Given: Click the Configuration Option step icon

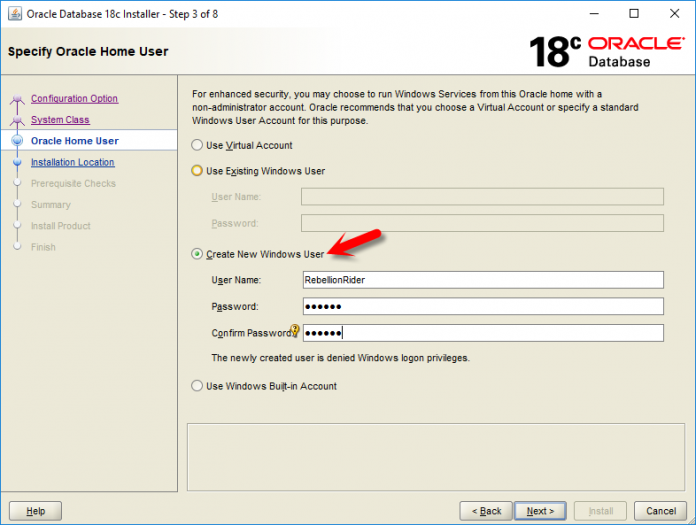Looking at the screenshot, I should 17,99.
